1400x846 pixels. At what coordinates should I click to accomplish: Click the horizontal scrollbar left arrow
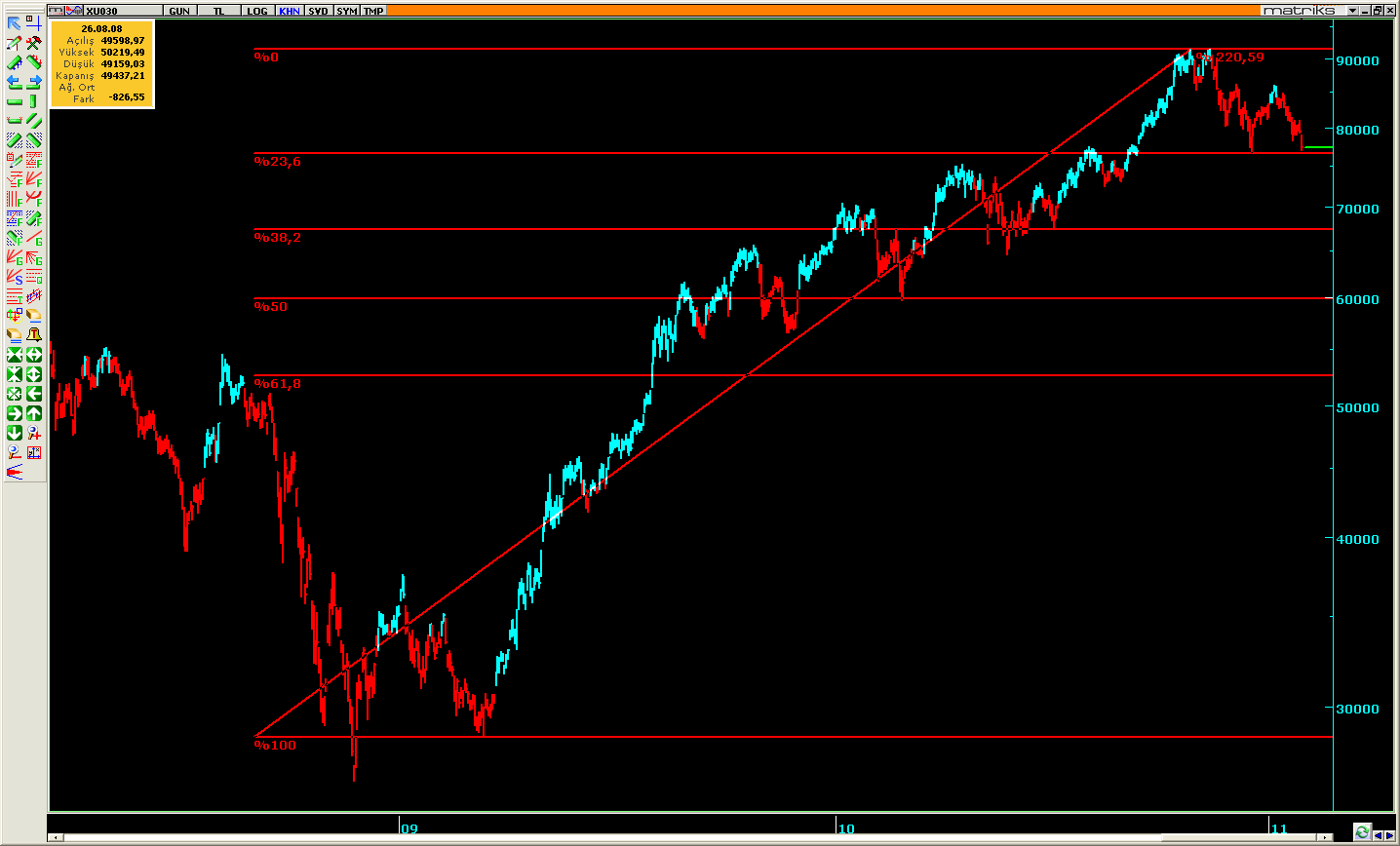pos(56,838)
